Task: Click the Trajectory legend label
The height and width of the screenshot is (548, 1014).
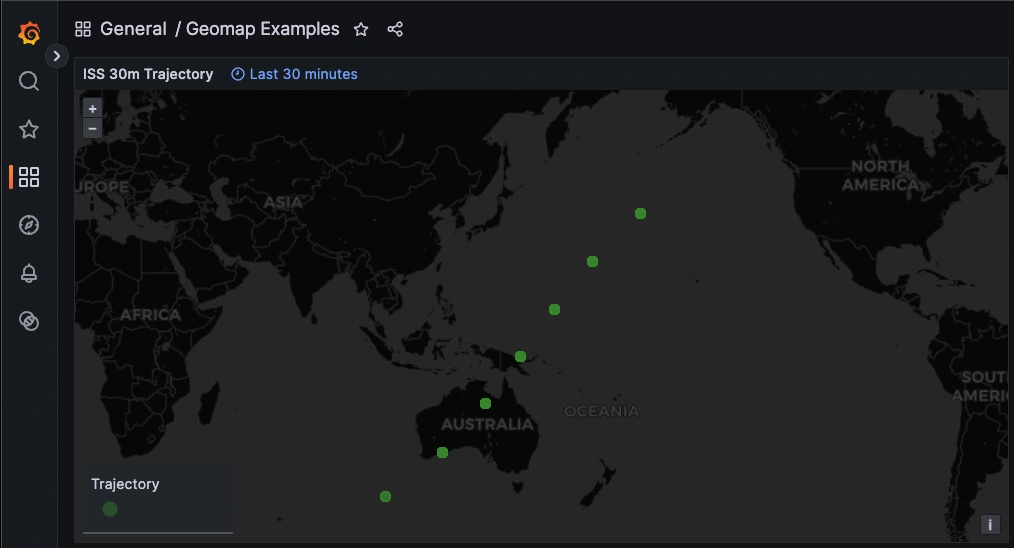Action: (x=125, y=484)
